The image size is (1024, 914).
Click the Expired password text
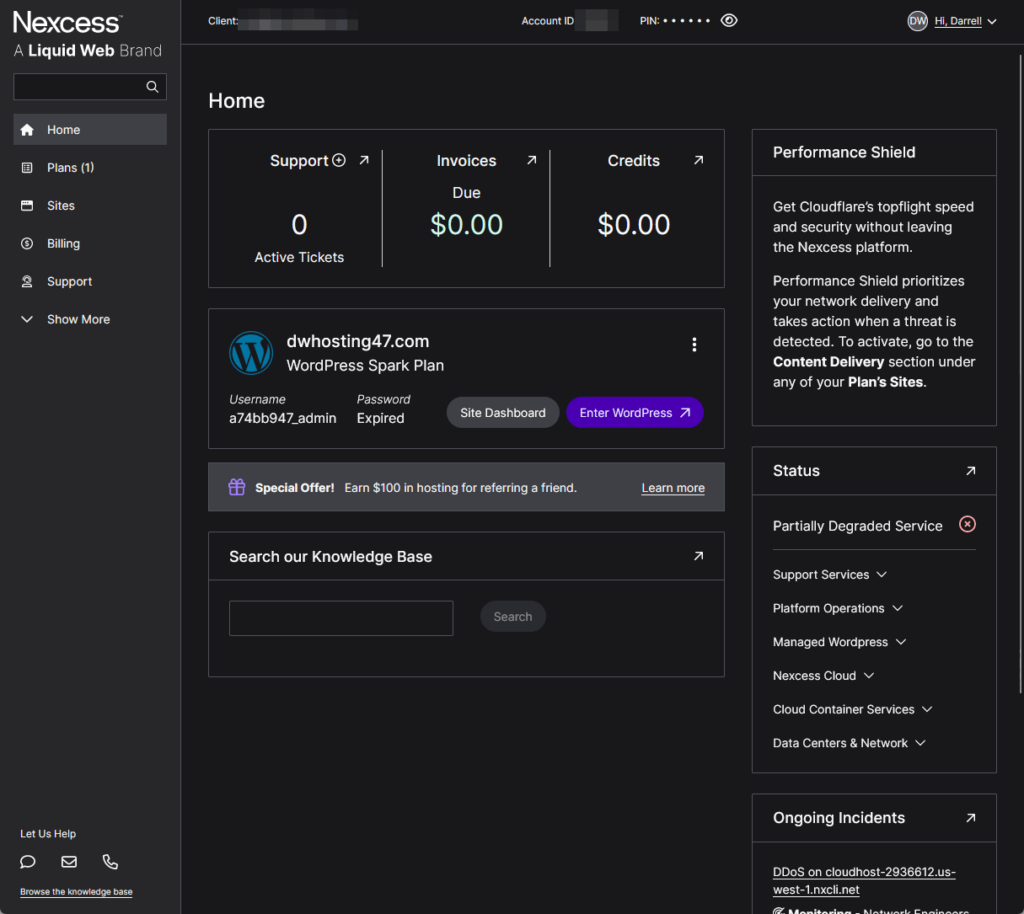click(x=381, y=418)
